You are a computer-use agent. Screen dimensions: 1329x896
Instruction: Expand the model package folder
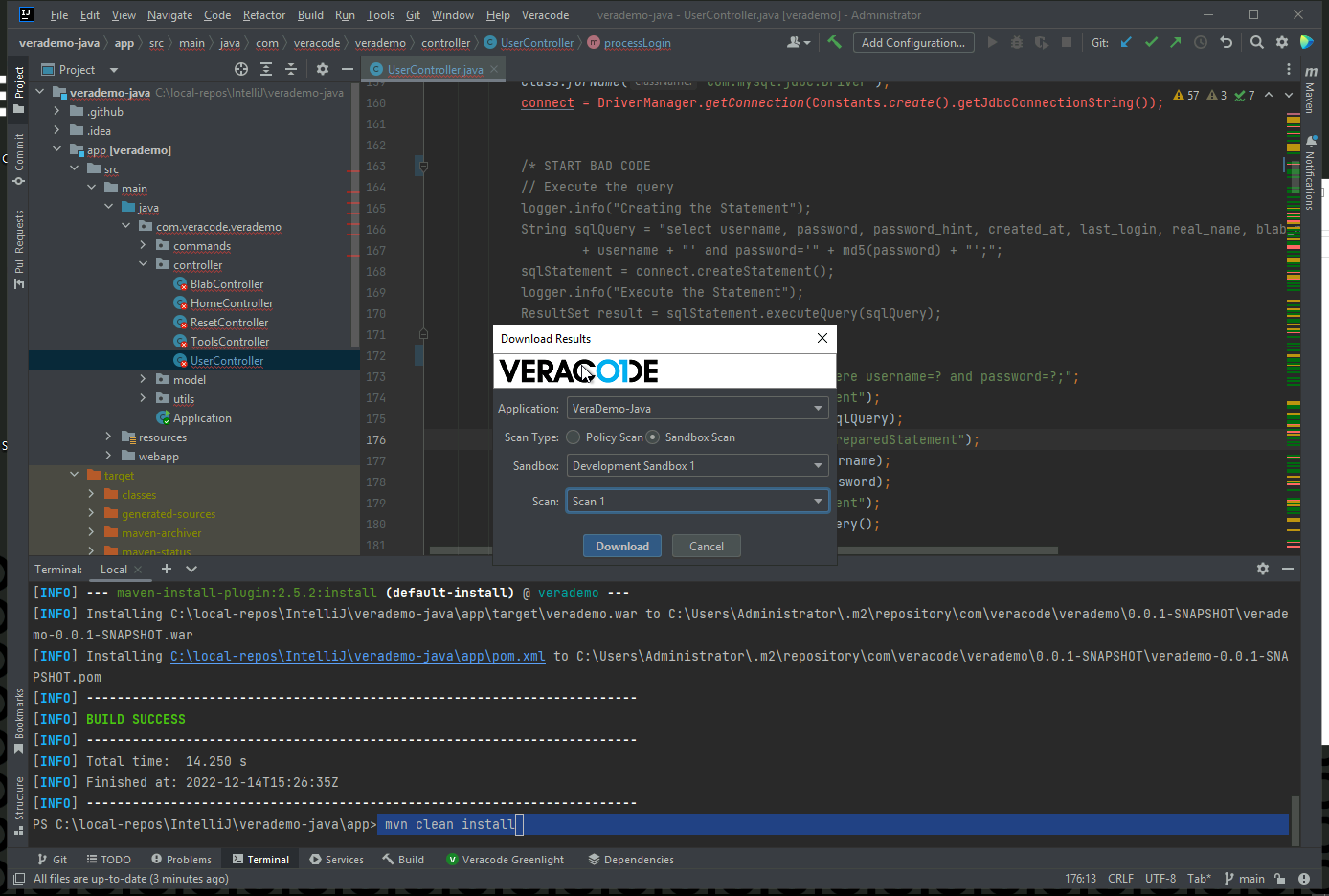pyautogui.click(x=144, y=379)
